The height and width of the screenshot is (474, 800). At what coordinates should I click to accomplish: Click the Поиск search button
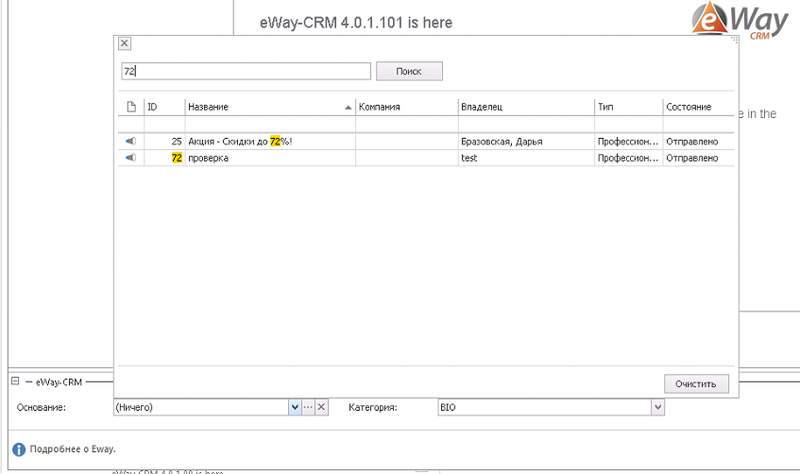[409, 71]
